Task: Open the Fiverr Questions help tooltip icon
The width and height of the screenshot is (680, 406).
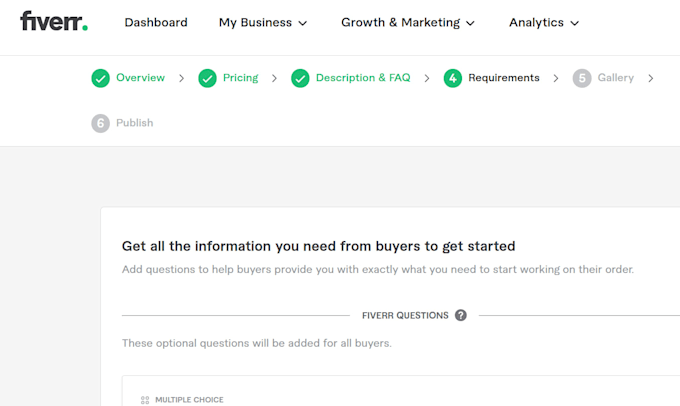Action: (x=461, y=315)
